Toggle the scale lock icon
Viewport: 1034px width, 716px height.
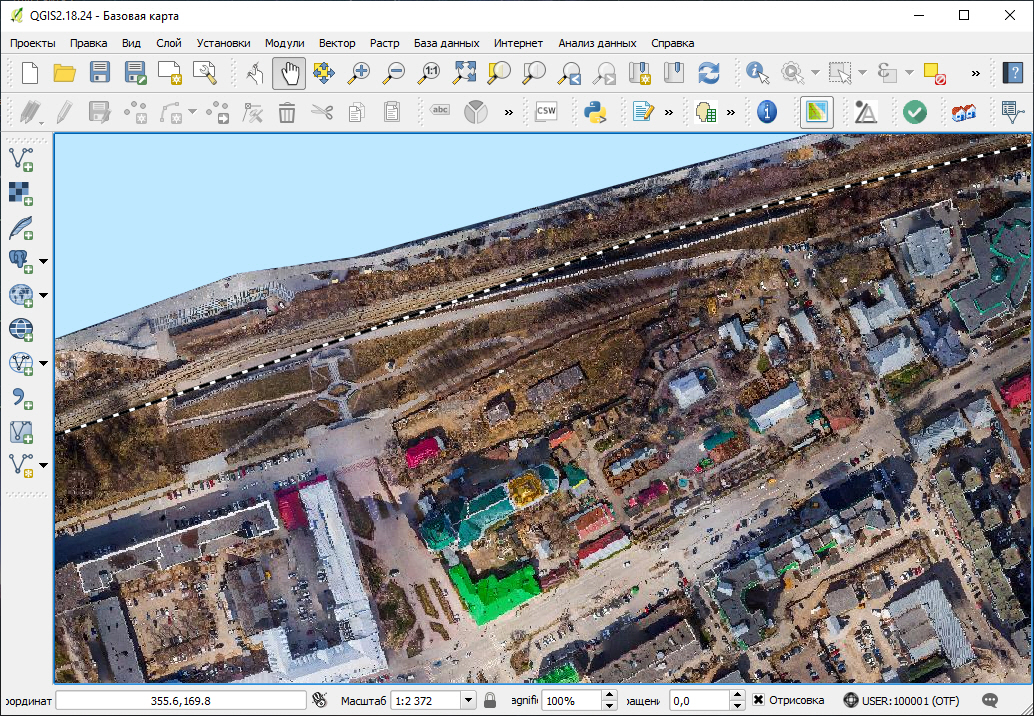[x=490, y=700]
